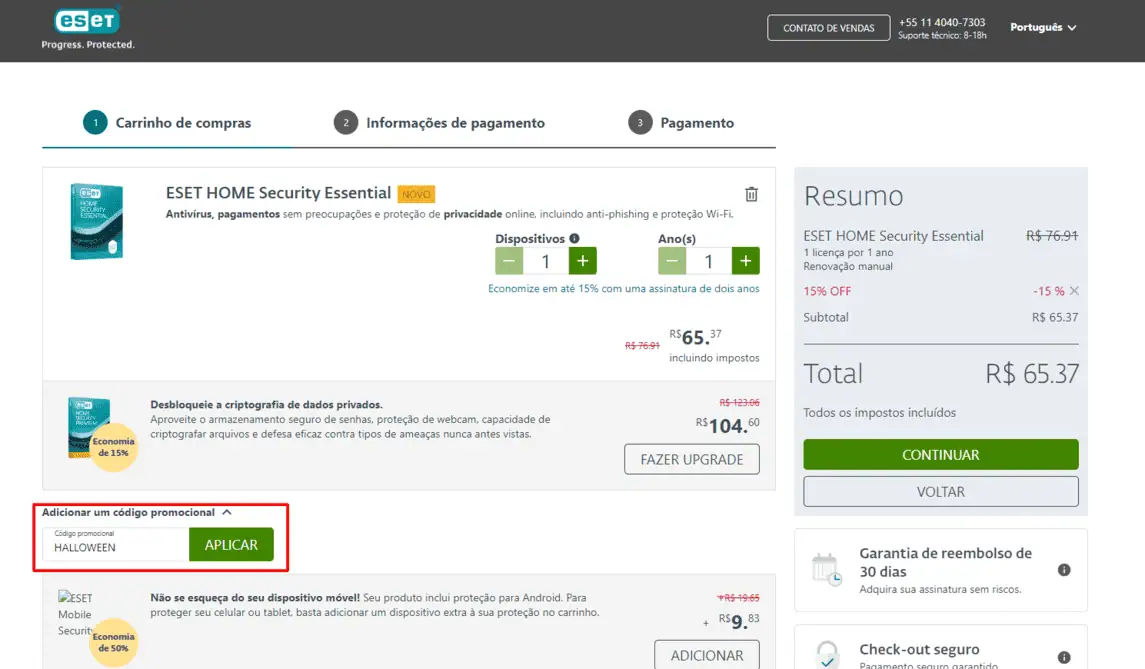Click the Todos os impostos incluídos text
Viewport: 1145px width, 669px height.
click(x=879, y=413)
